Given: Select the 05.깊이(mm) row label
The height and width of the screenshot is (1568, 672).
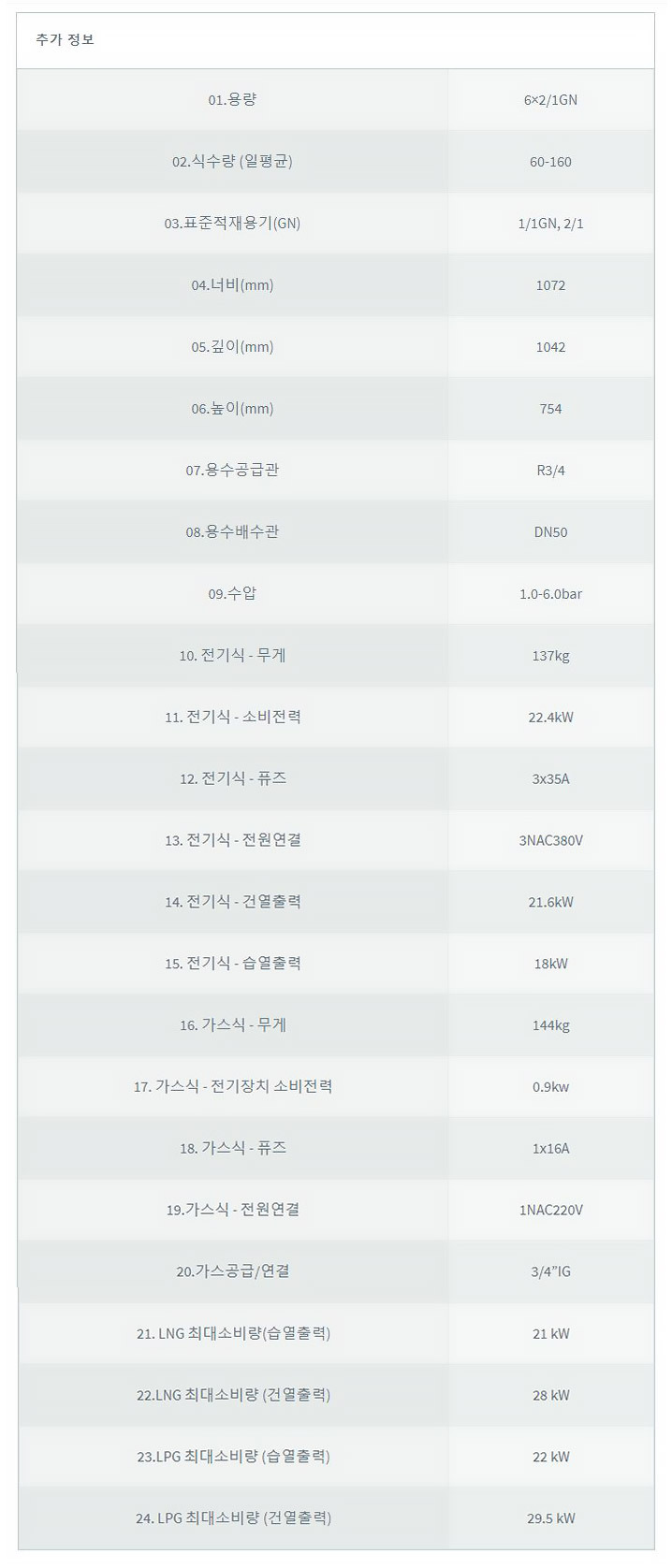Looking at the screenshot, I should pyautogui.click(x=232, y=346).
